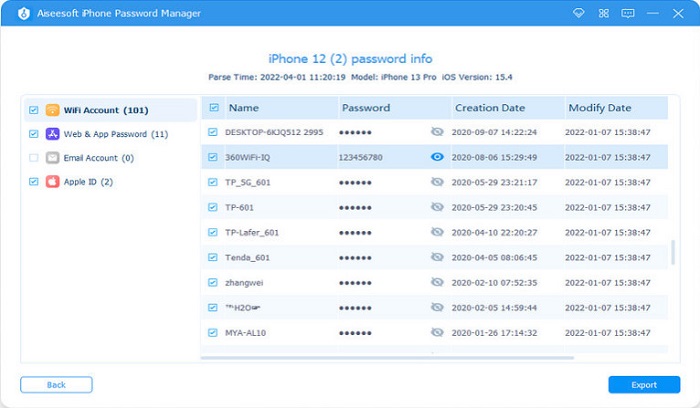Toggle the select-all checkbox in table header

click(x=212, y=107)
